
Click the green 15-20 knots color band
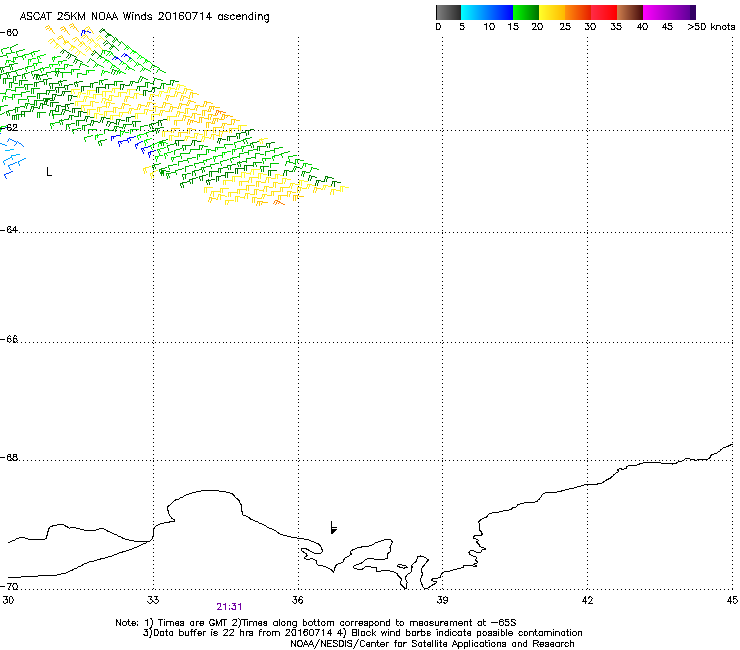pos(526,12)
